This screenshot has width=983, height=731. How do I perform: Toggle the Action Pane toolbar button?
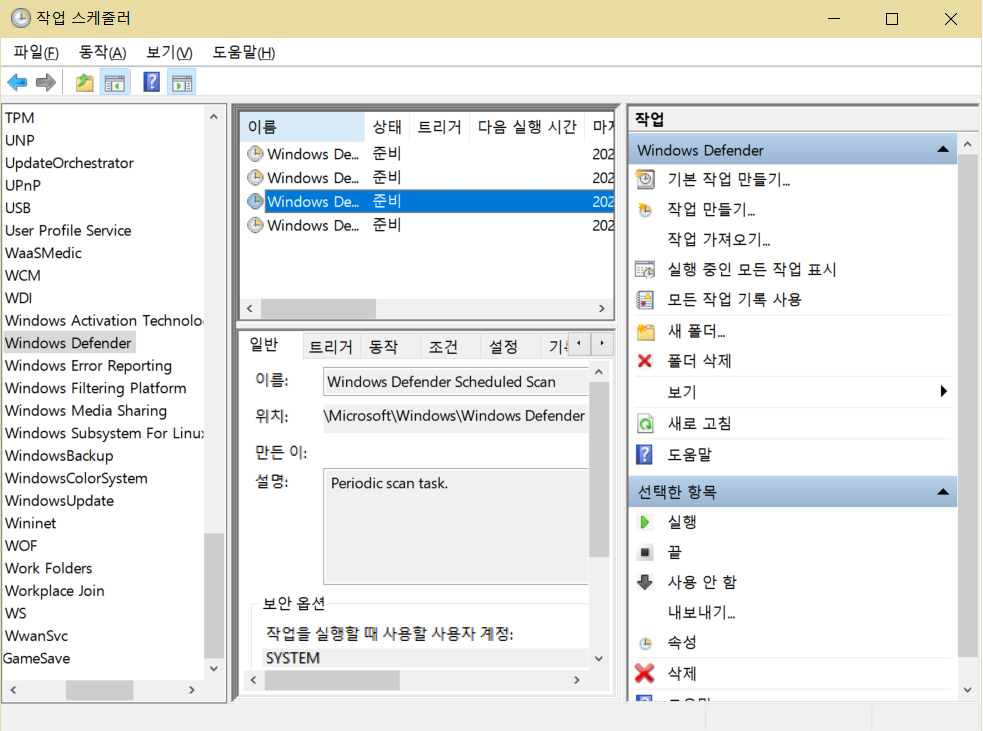(181, 81)
